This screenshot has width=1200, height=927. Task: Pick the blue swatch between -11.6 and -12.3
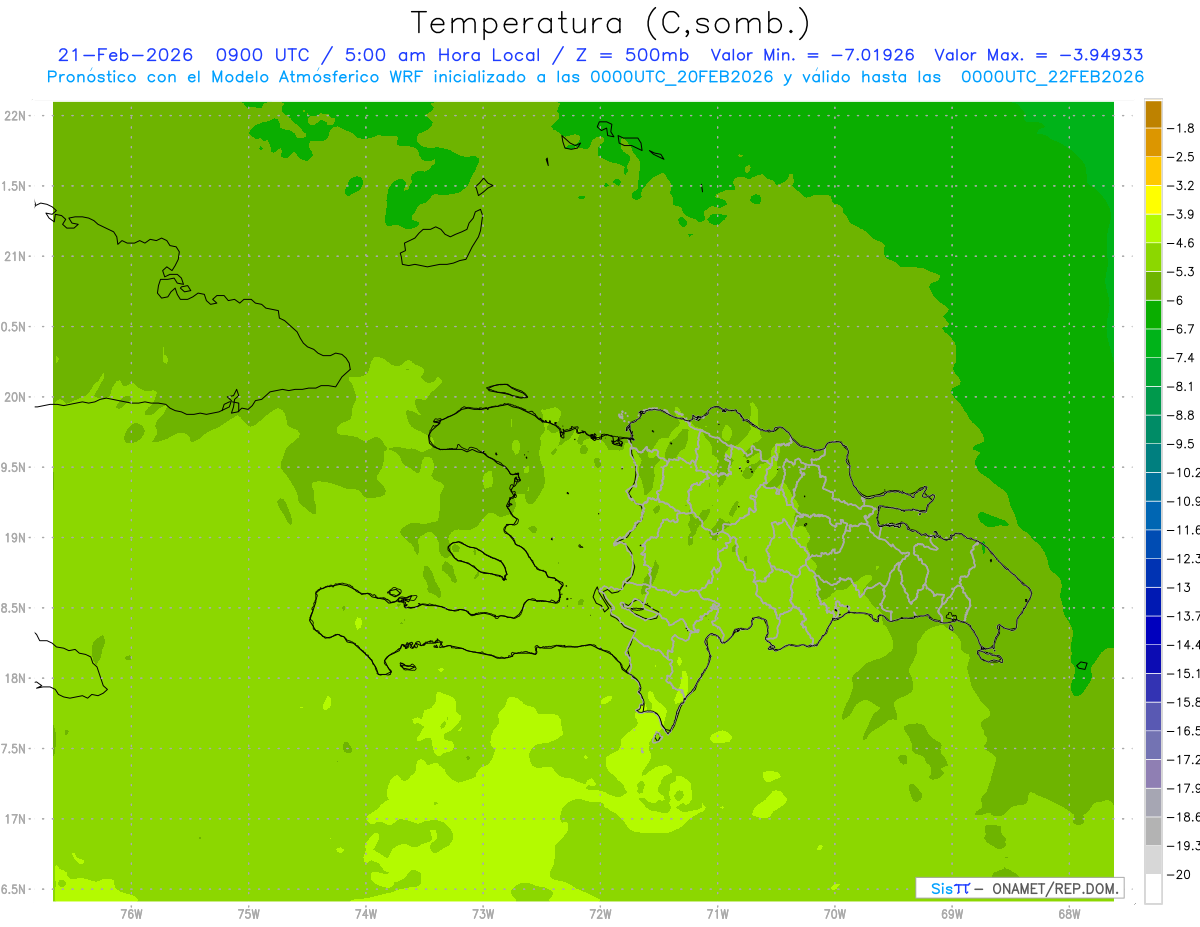pyautogui.click(x=1153, y=544)
